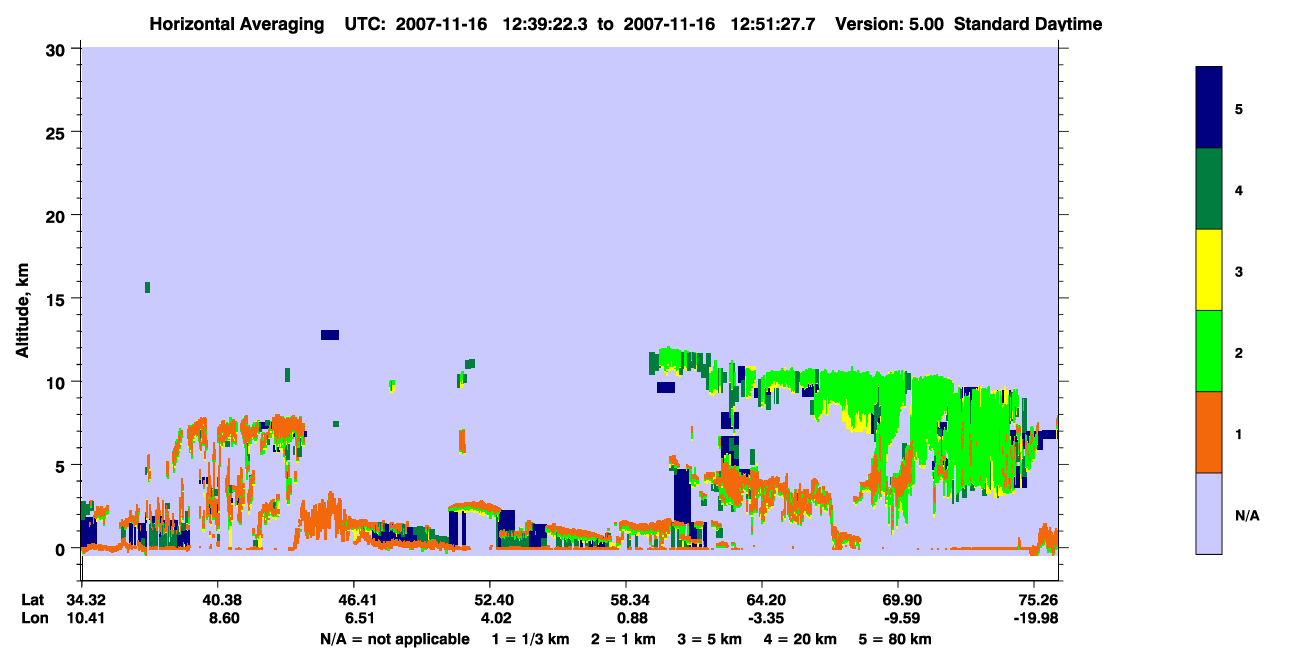Click the isolated dark blue block near 13 km

tap(330, 335)
